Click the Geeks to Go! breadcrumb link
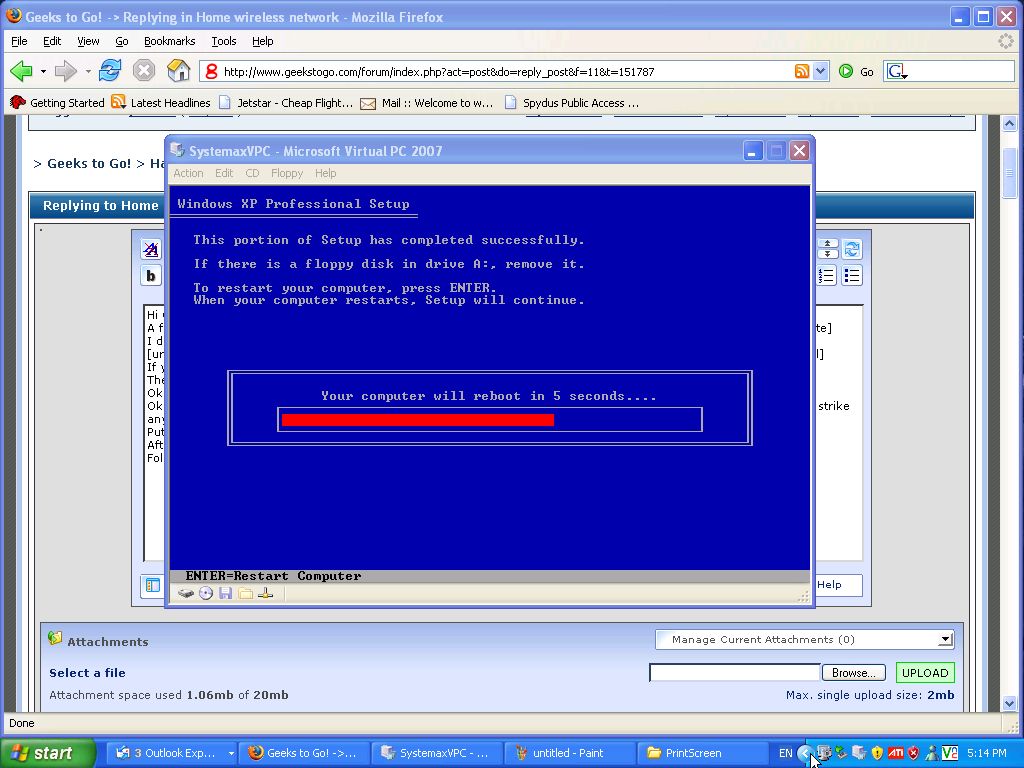 (x=89, y=163)
